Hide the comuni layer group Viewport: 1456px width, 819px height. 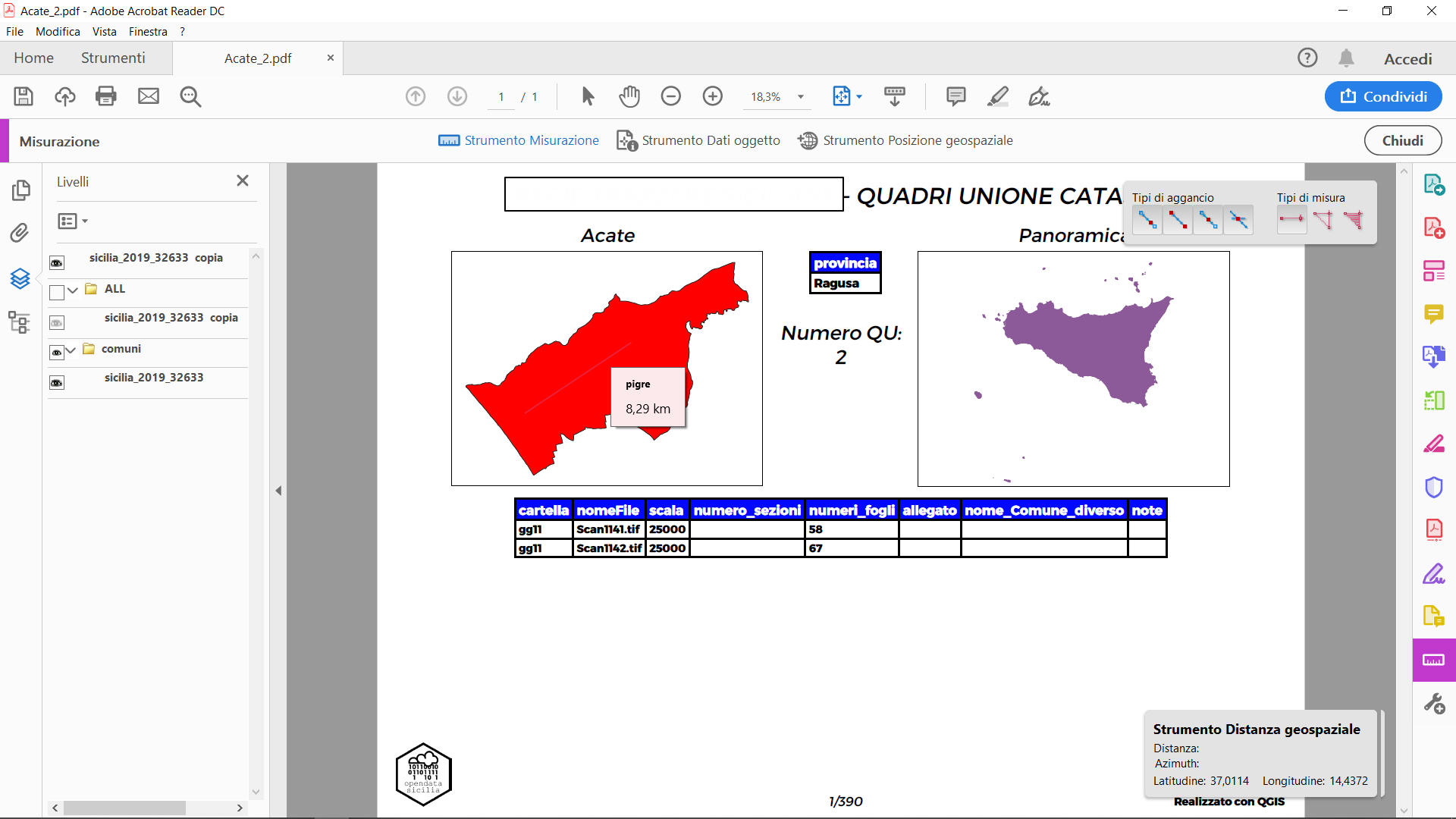57,352
